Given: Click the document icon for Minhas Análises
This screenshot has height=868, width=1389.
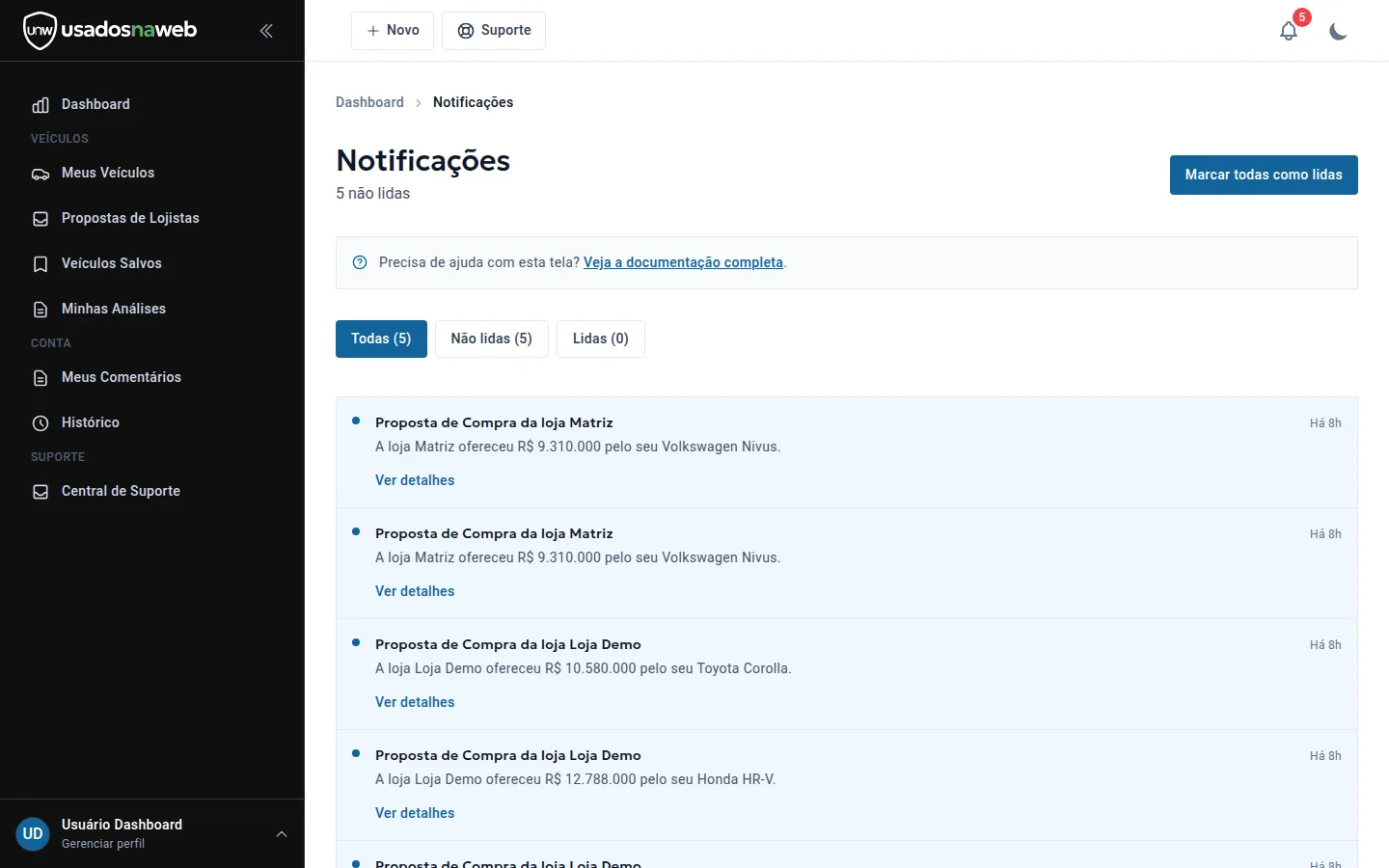Looking at the screenshot, I should pyautogui.click(x=41, y=310).
